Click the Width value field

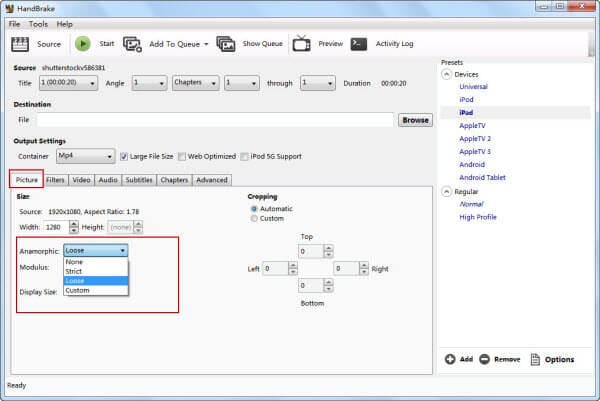click(x=56, y=227)
